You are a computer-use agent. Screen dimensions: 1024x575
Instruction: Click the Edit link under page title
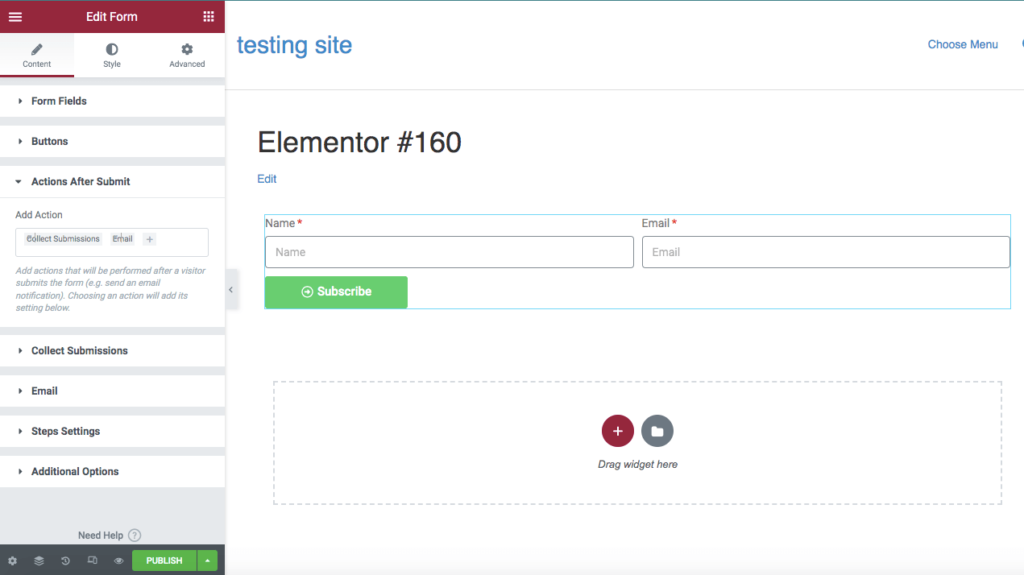point(267,179)
